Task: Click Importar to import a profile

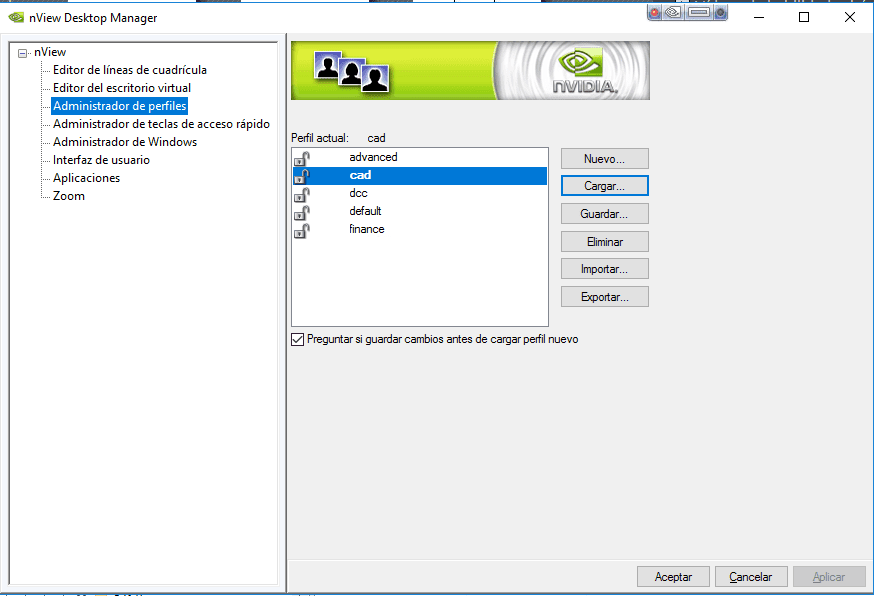Action: (x=604, y=268)
